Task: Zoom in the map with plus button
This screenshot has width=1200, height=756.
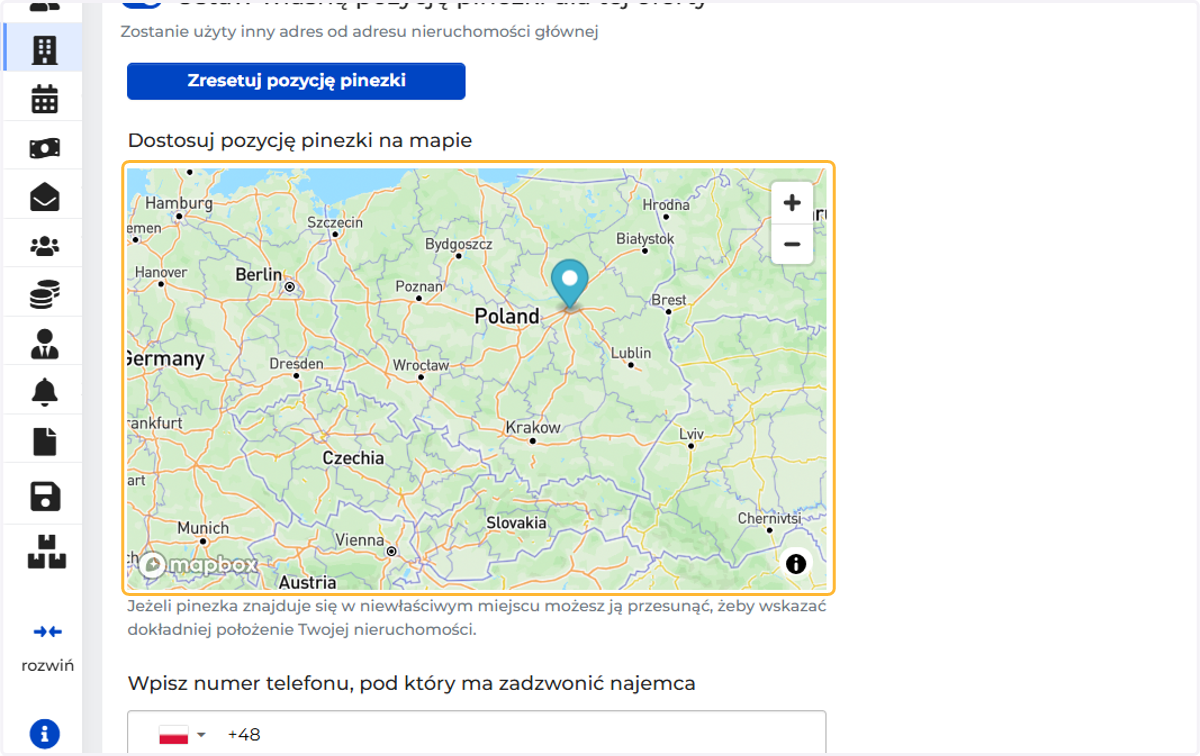Action: pyautogui.click(x=792, y=203)
